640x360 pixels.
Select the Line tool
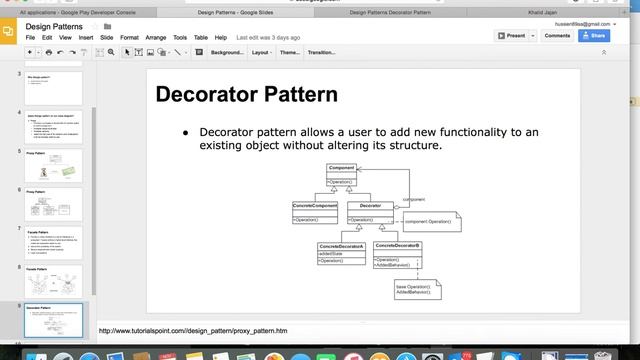coord(178,52)
